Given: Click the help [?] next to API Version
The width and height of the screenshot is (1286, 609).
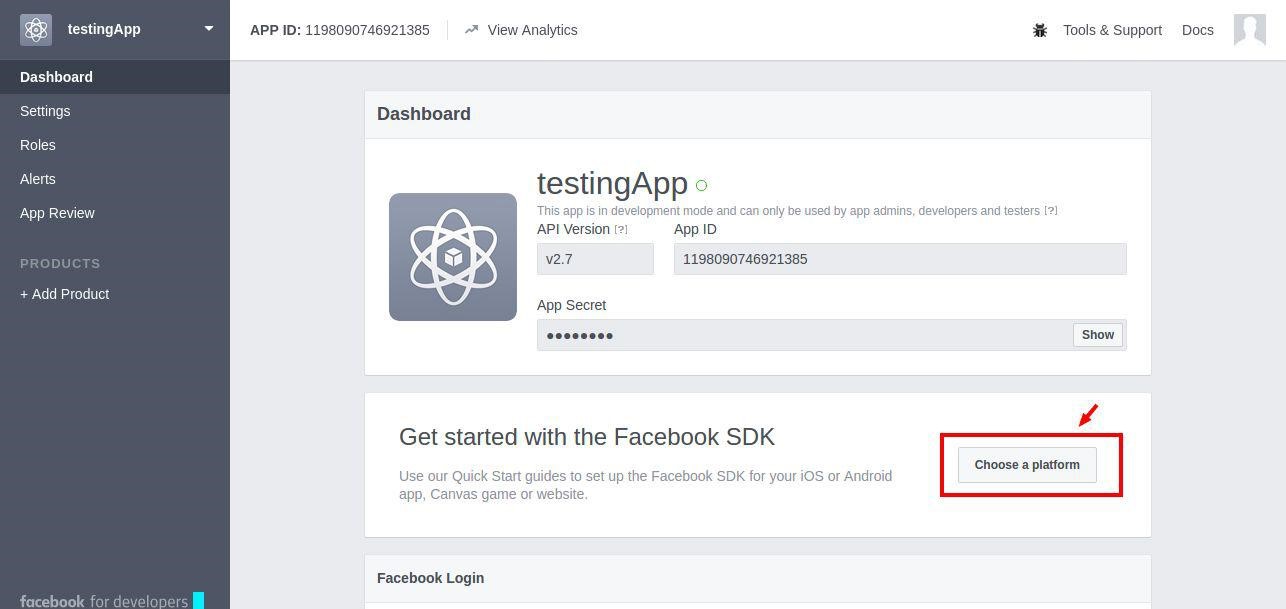Looking at the screenshot, I should 621,230.
